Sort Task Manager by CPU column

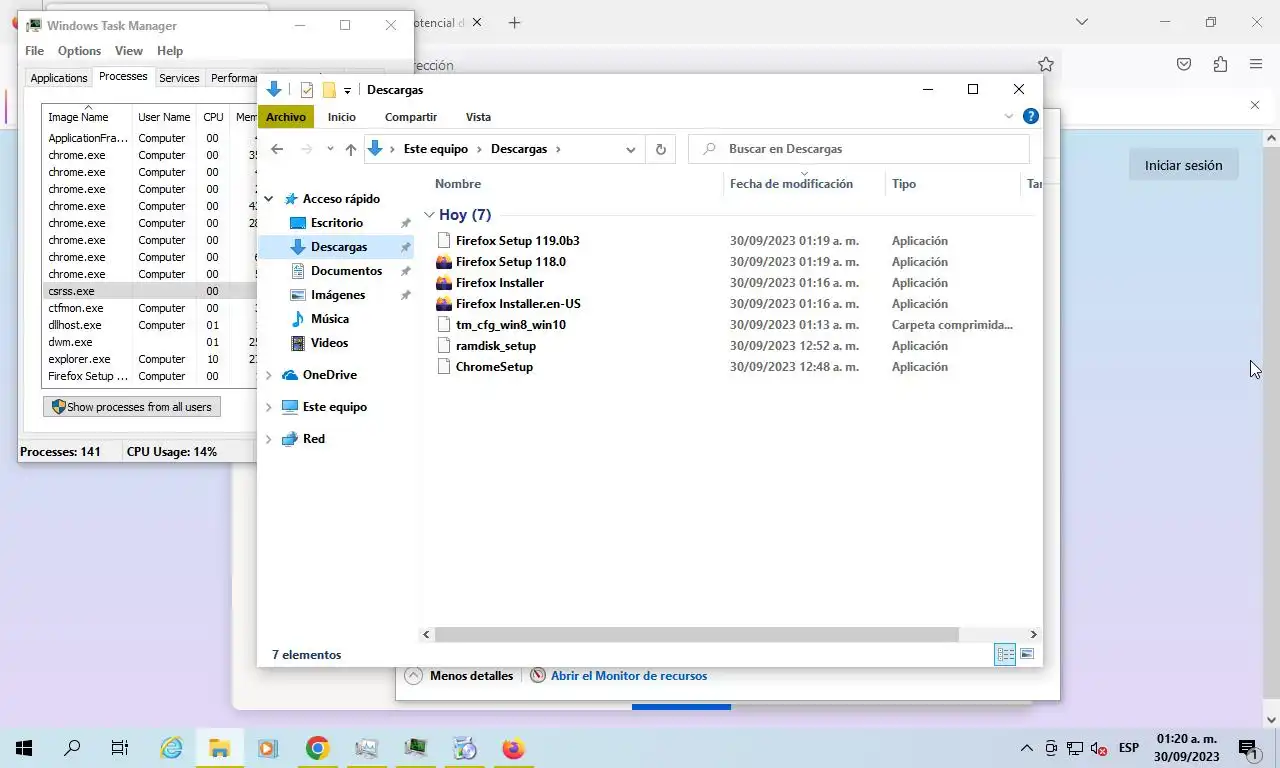[213, 117]
